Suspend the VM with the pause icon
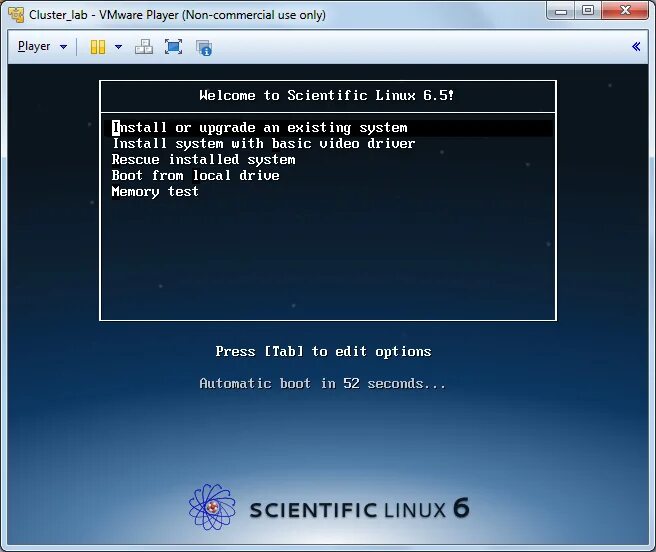Viewport: 656px width, 552px height. (97, 47)
